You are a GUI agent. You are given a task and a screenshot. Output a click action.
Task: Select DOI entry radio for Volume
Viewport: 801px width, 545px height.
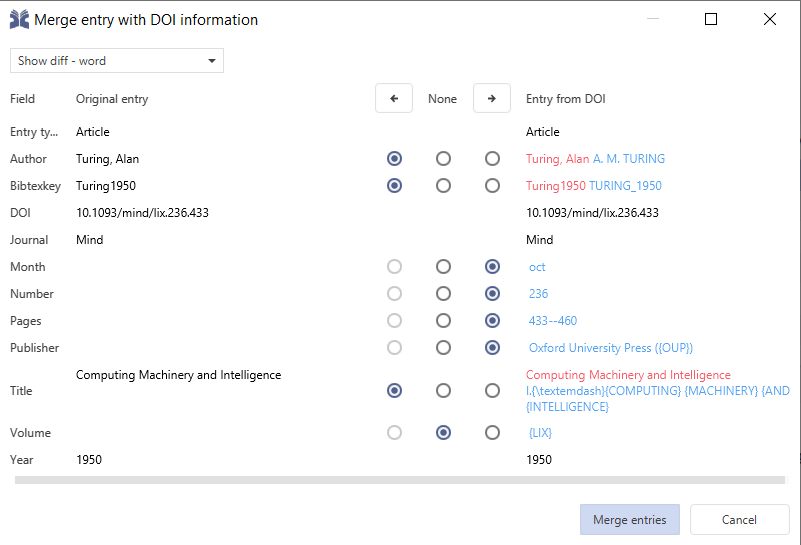click(492, 433)
